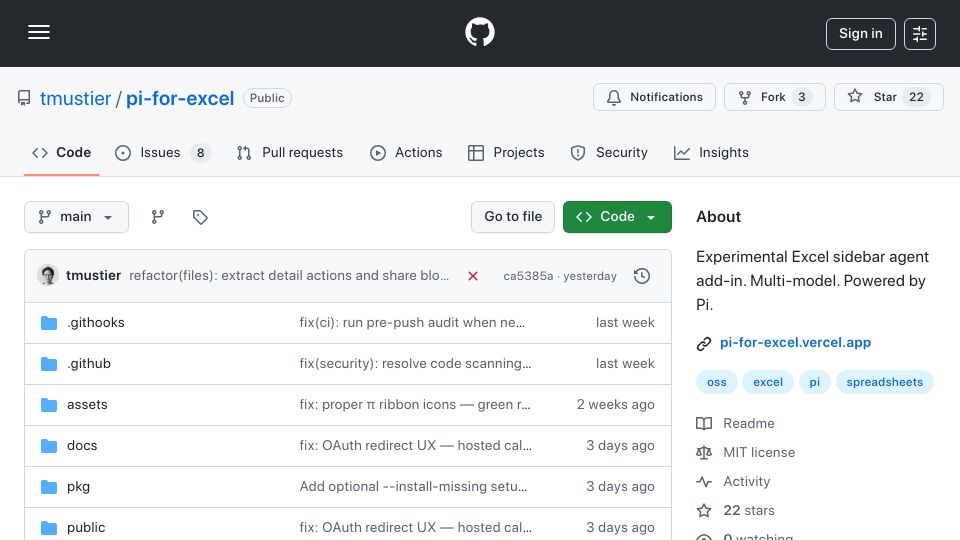This screenshot has width=960, height=540.
Task: Click the .githooks folder icon
Action: tap(49, 323)
